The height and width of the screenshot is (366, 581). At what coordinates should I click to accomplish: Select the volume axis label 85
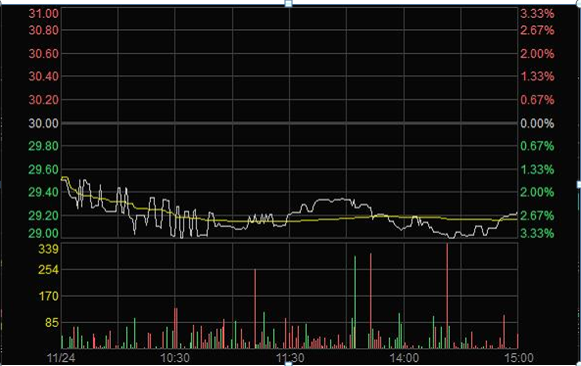click(x=52, y=322)
